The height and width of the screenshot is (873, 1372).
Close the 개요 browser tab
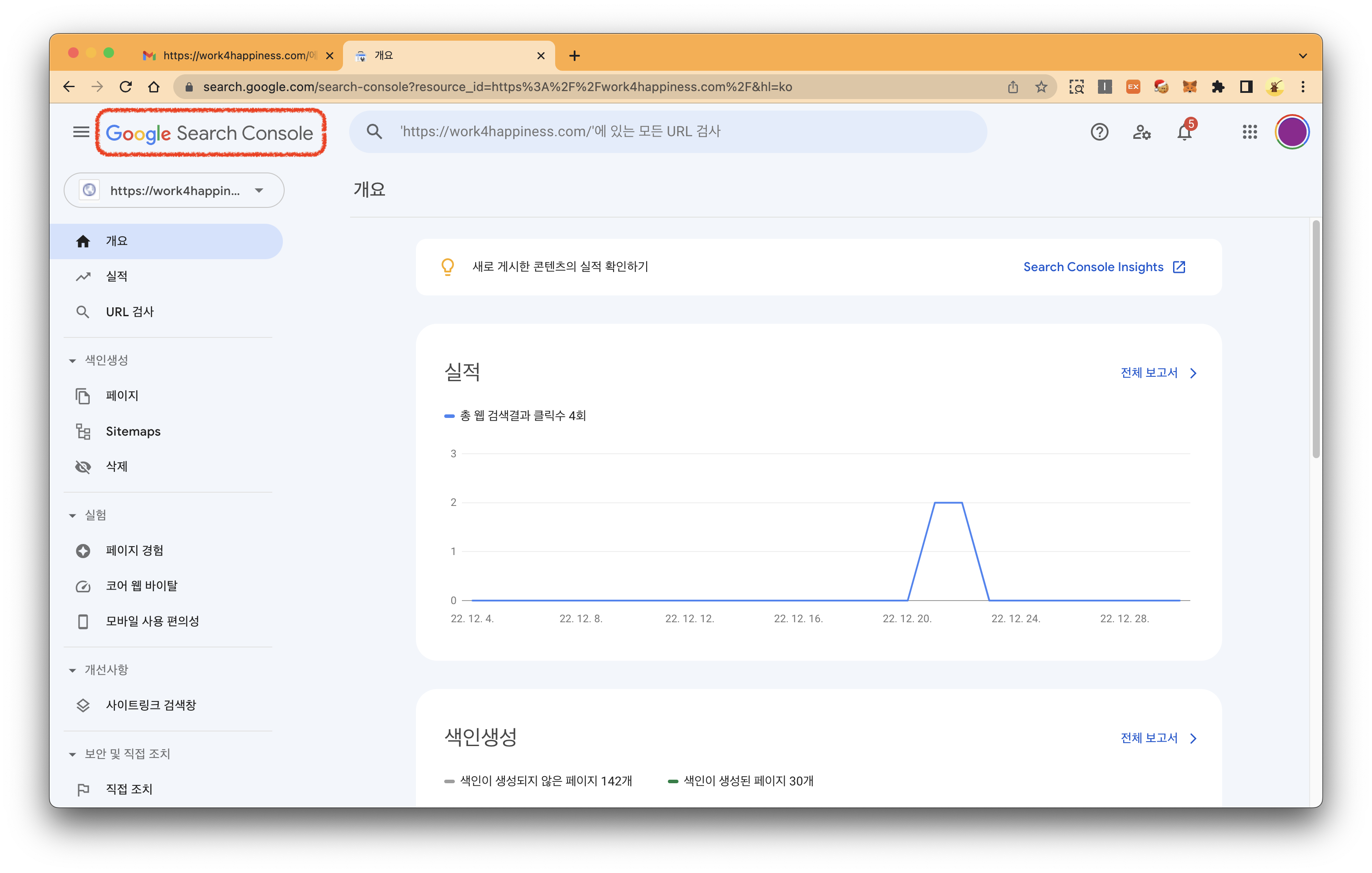(541, 56)
